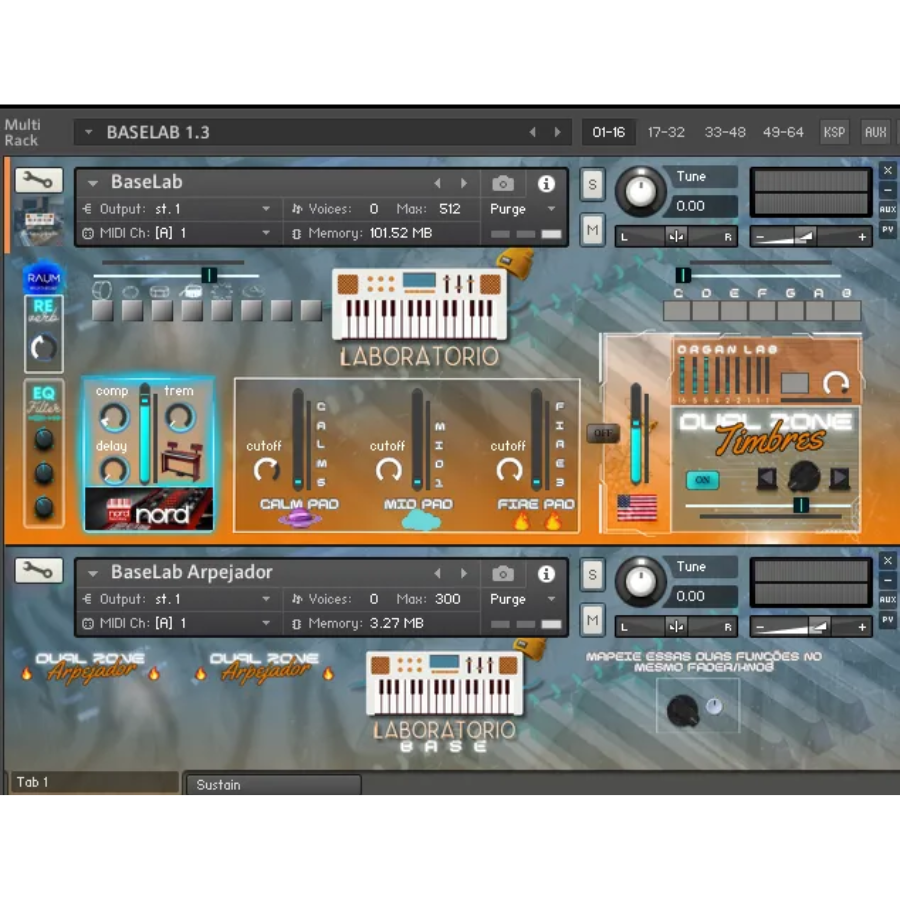
Task: Click BaseLab Arpejador AUX side button
Action: click(887, 600)
